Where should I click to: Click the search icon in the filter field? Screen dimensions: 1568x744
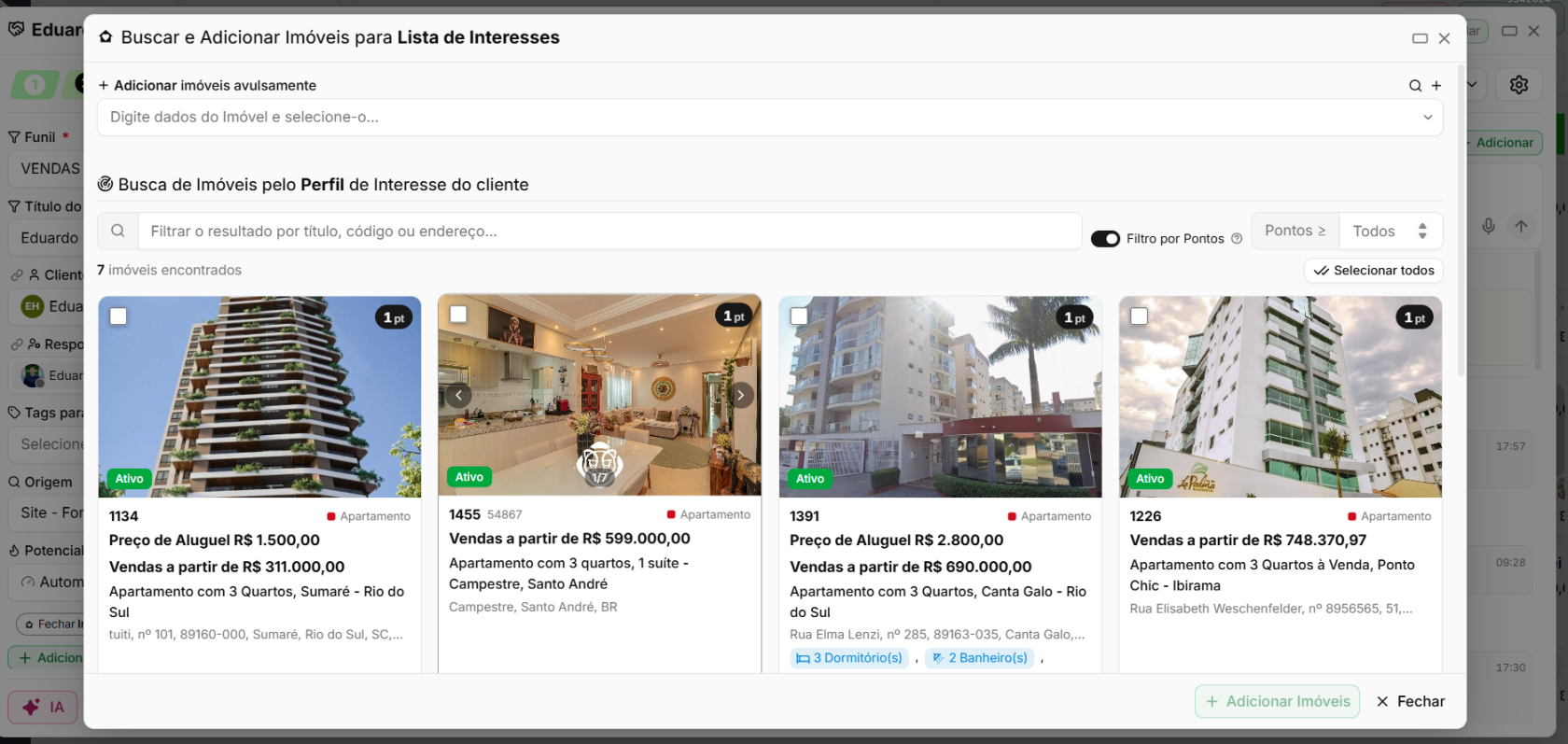click(118, 231)
